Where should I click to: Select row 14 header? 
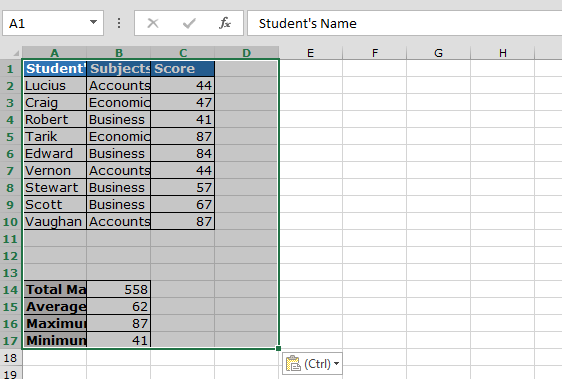(11, 290)
